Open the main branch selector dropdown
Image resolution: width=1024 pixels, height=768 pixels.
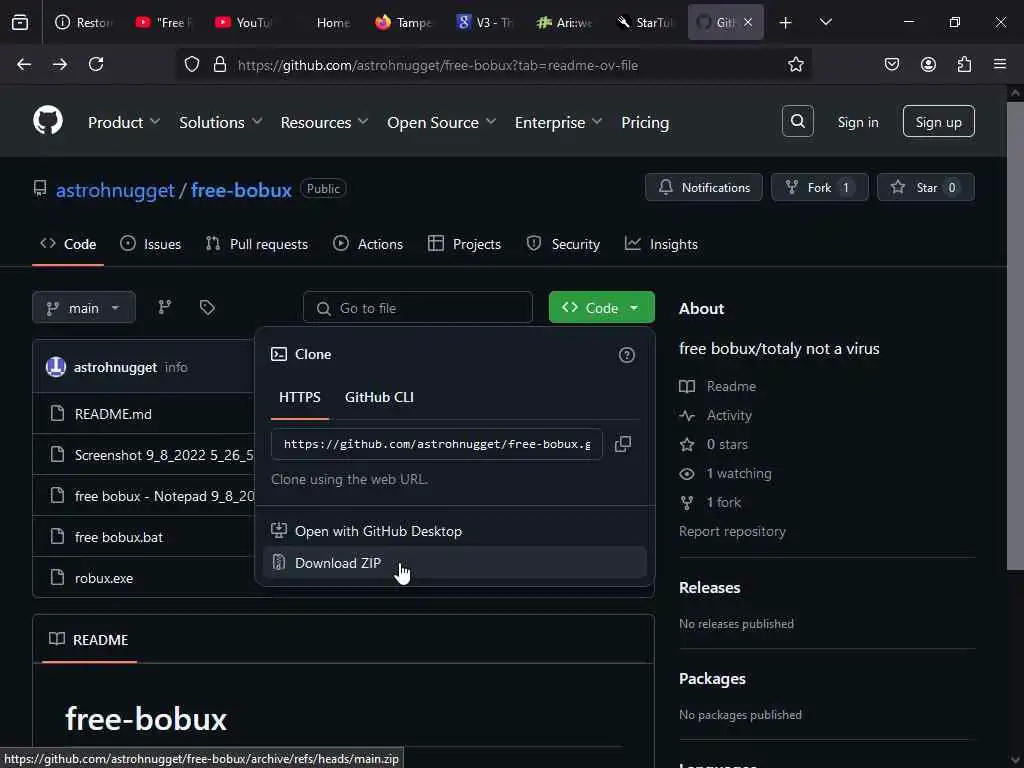click(x=84, y=308)
